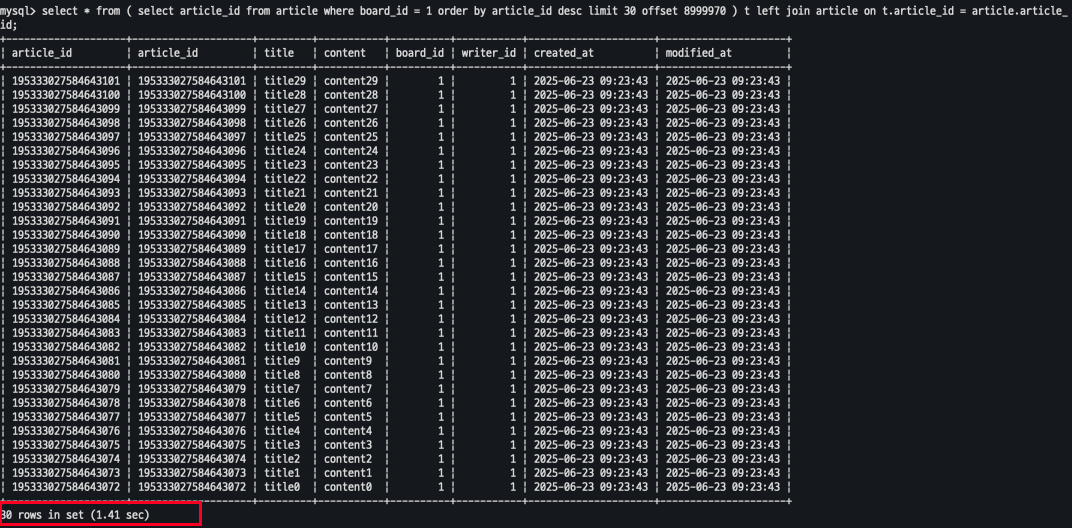This screenshot has width=1072, height=528.
Task: Click the "title10" cell
Action: coord(284,347)
